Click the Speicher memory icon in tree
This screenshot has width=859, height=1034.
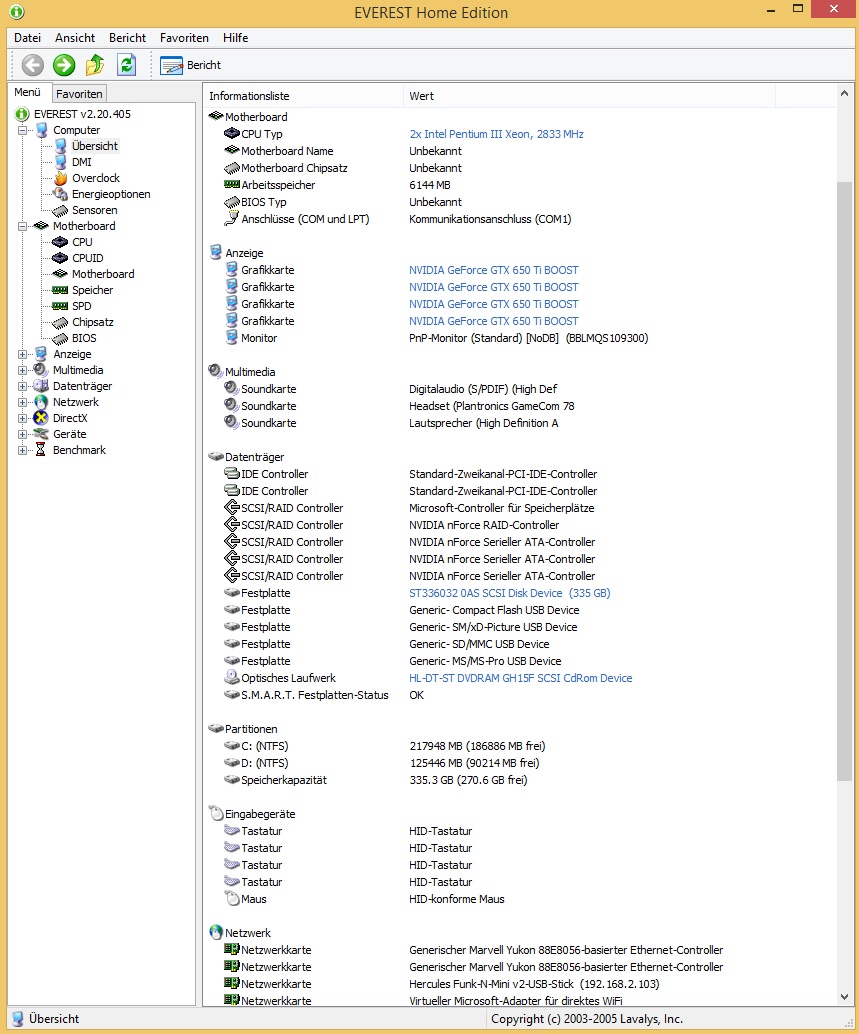coord(60,290)
